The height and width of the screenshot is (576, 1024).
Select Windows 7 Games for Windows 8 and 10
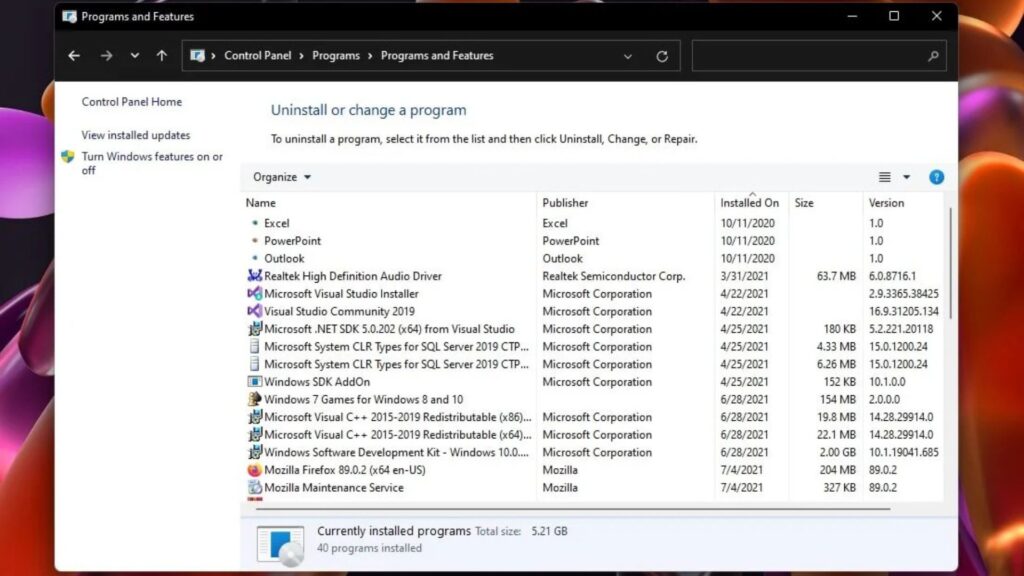point(363,400)
